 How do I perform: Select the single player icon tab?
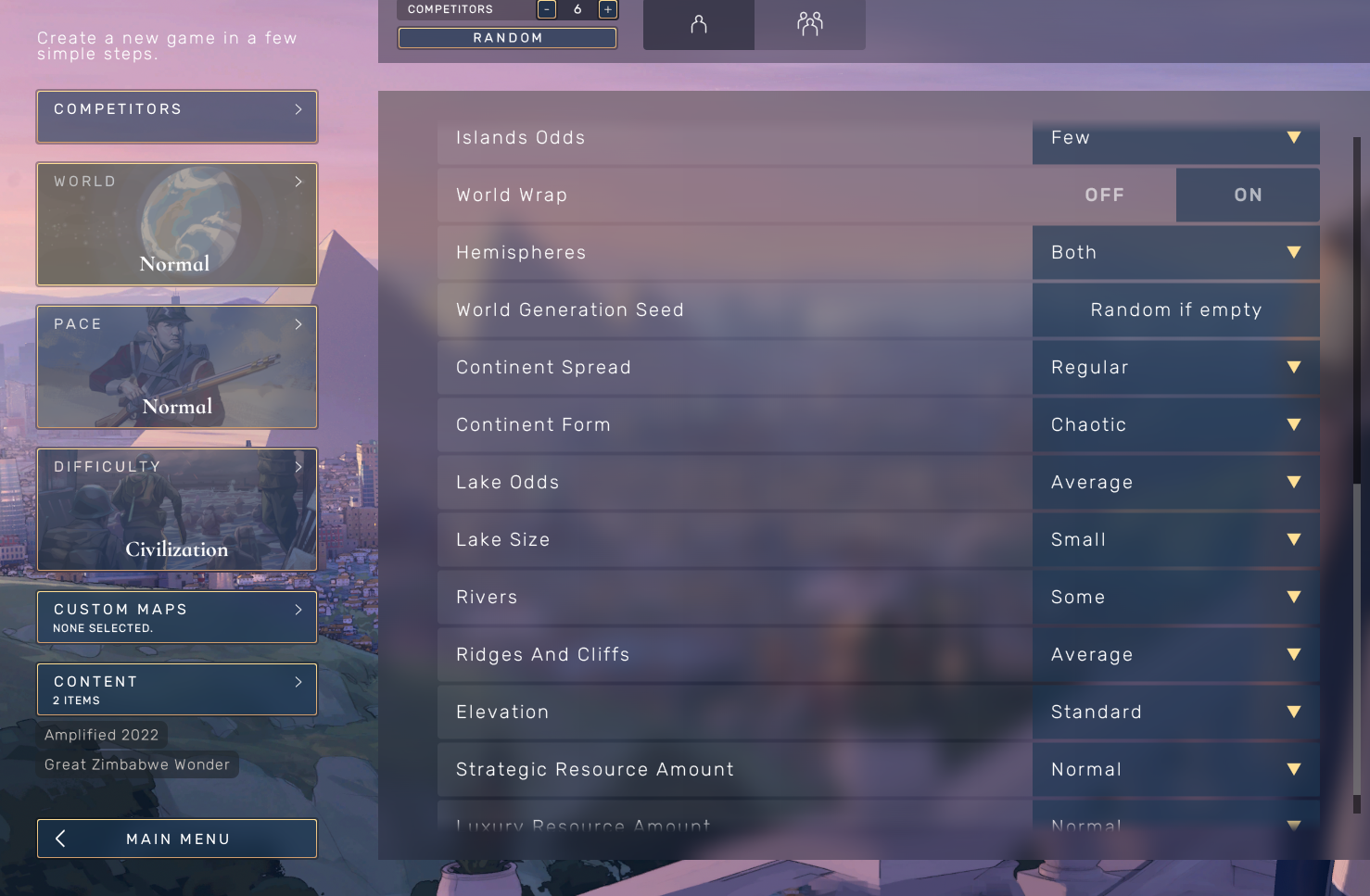point(699,24)
